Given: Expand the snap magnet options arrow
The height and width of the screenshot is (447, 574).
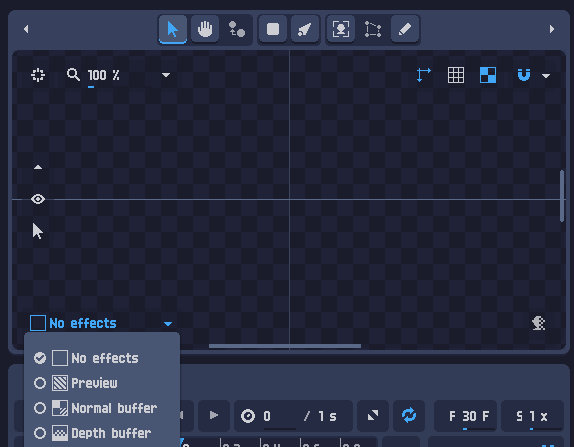Looking at the screenshot, I should click(546, 76).
